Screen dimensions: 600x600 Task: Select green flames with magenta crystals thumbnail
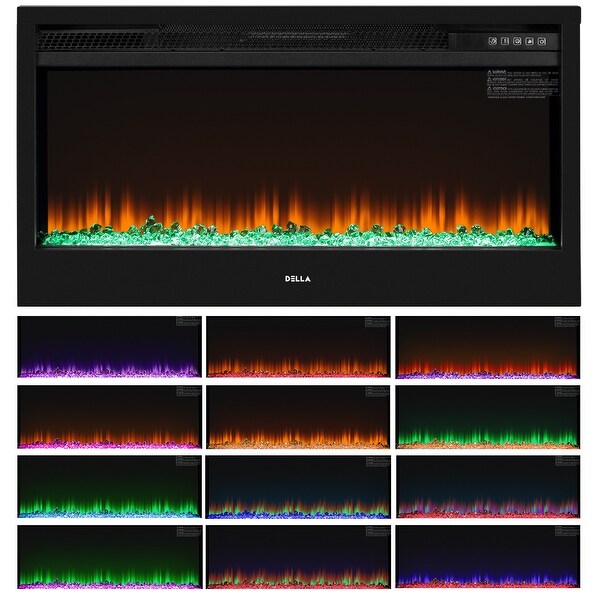click(x=109, y=557)
